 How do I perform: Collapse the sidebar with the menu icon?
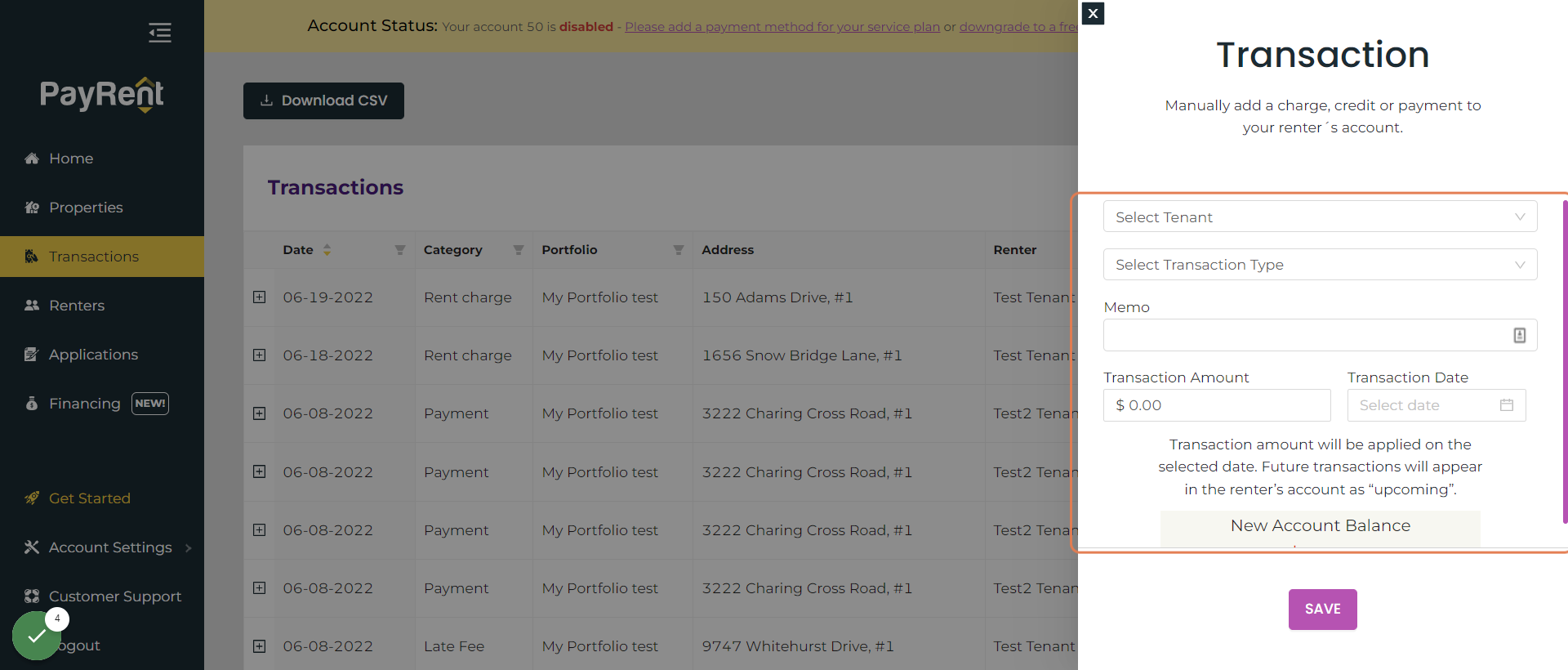click(160, 33)
